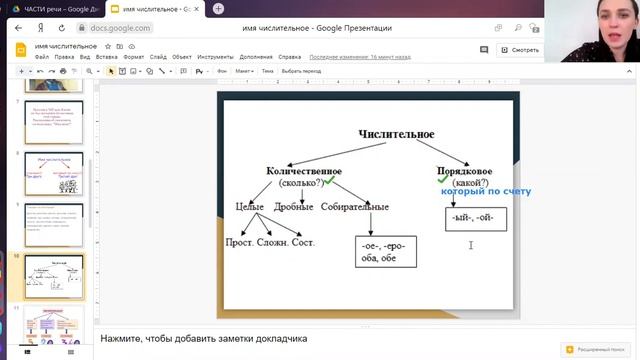Open the Дополнения menu
This screenshot has width=640, height=360.
point(256,57)
